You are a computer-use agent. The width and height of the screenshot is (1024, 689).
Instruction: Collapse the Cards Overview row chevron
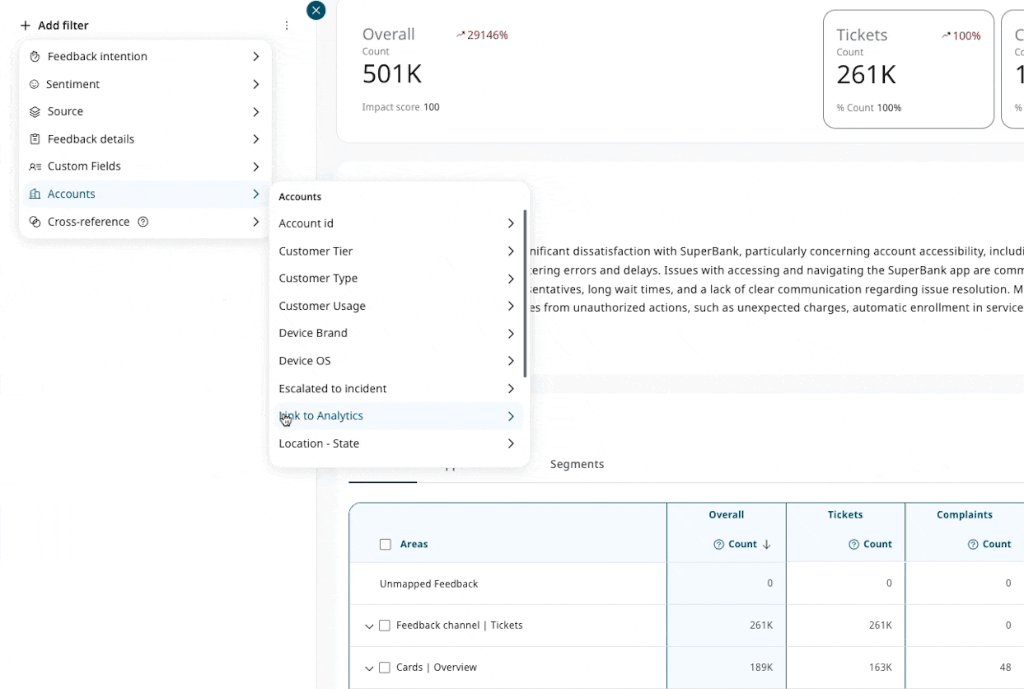(x=369, y=668)
